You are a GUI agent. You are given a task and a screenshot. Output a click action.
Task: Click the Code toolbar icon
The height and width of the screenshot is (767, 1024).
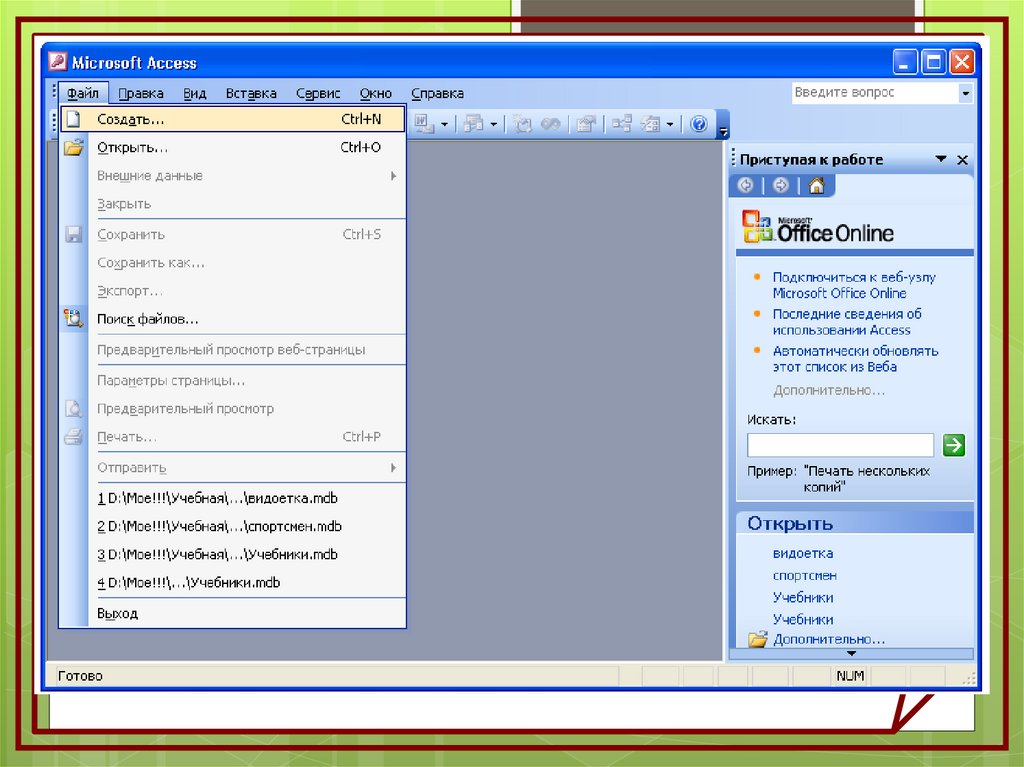pos(521,123)
